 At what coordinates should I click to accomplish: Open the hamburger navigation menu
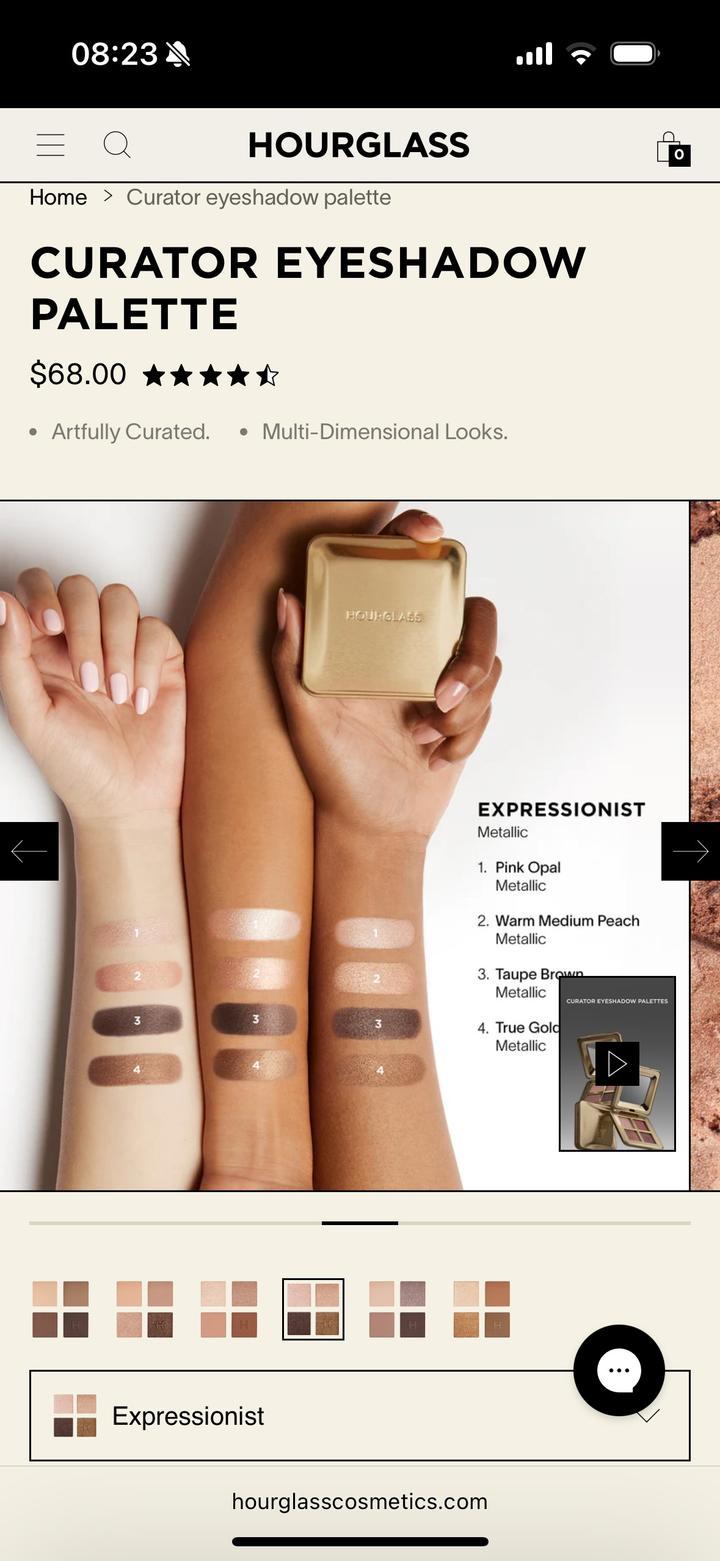click(x=51, y=145)
